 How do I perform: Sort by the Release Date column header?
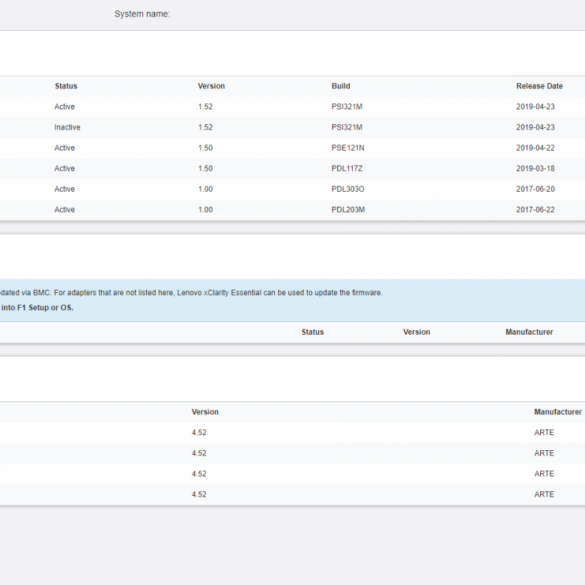(539, 86)
